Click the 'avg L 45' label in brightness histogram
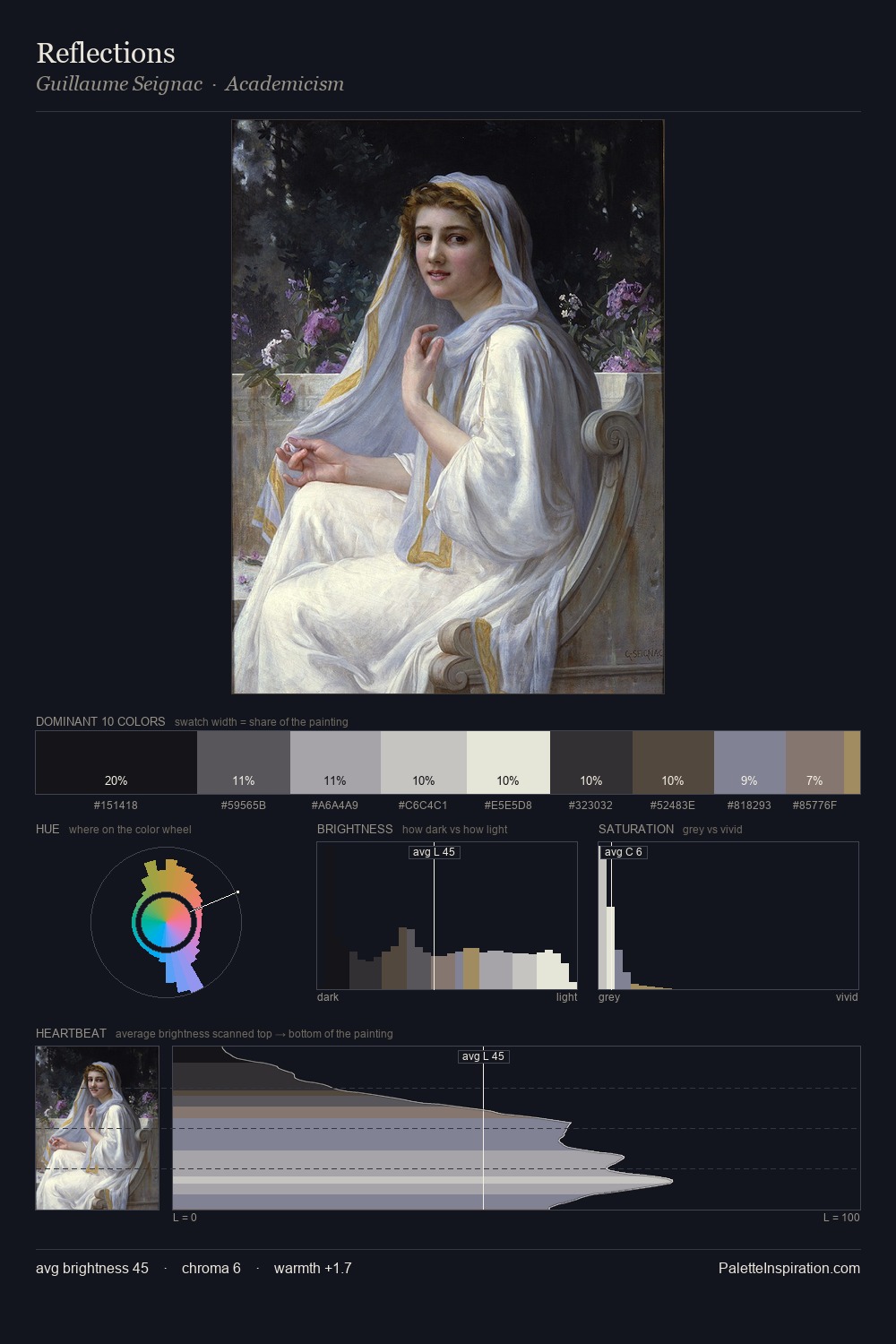 point(434,852)
